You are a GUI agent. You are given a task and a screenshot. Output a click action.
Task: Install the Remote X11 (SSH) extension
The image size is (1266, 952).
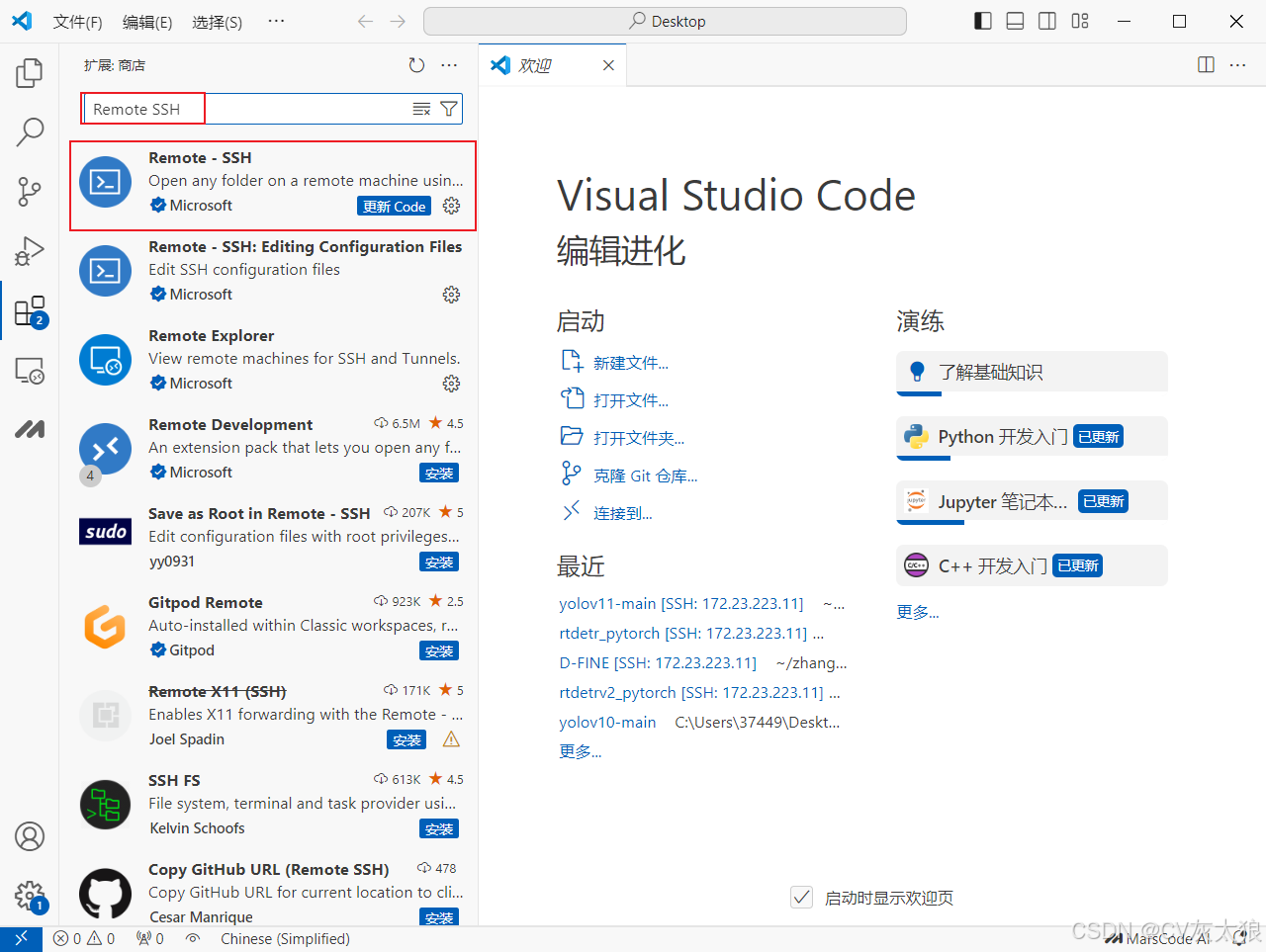click(407, 740)
